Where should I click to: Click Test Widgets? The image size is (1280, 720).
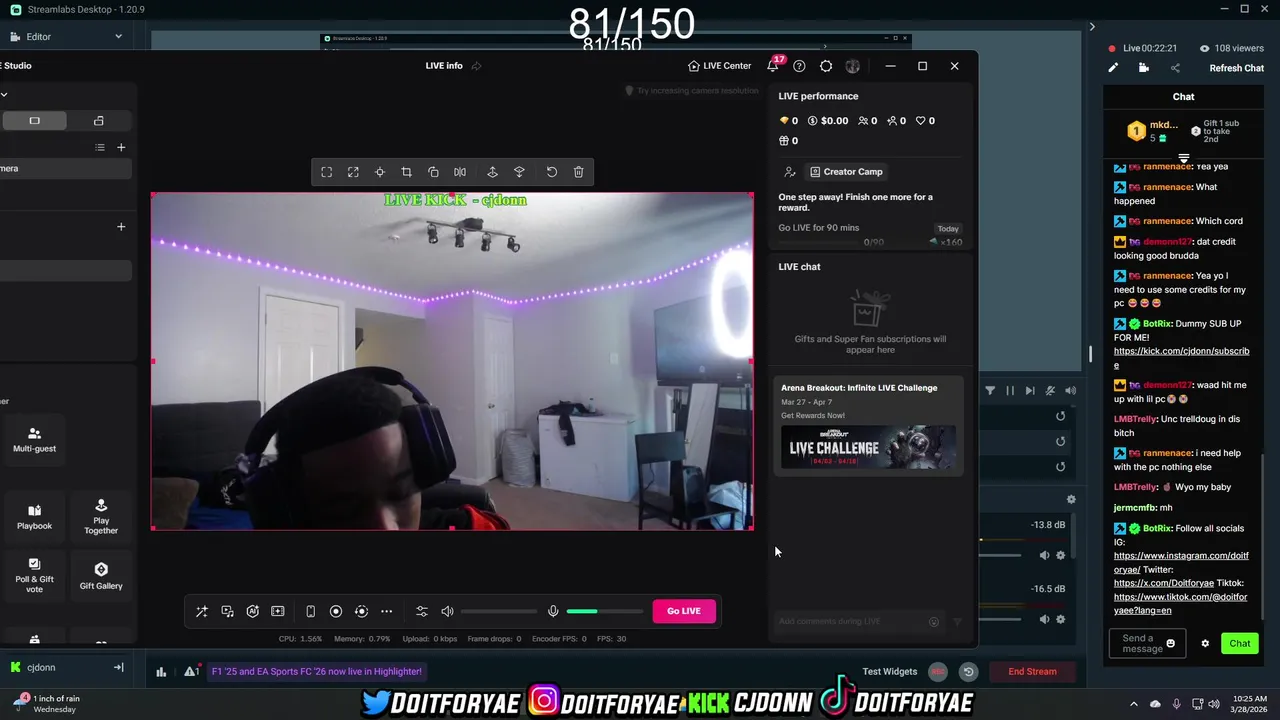pyautogui.click(x=890, y=672)
